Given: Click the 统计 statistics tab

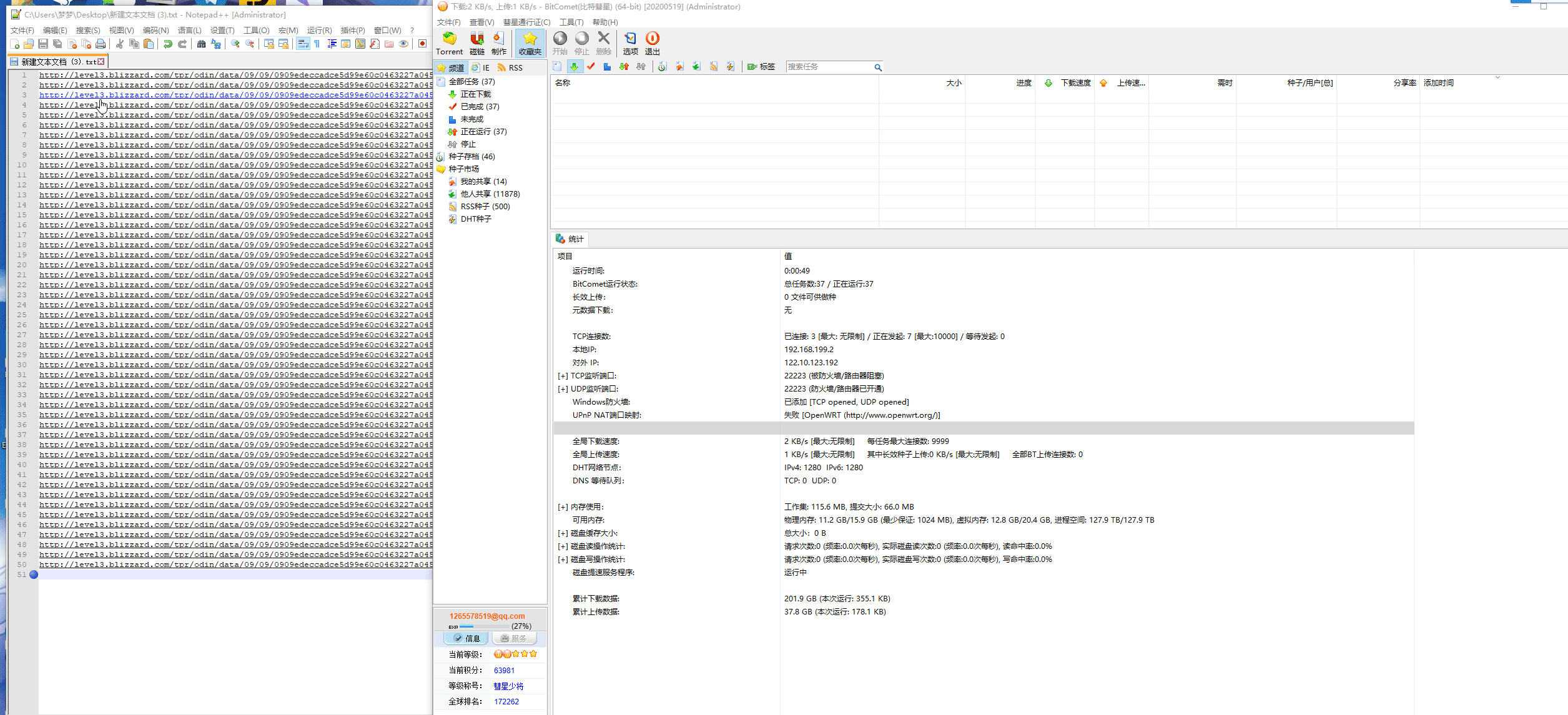Looking at the screenshot, I should pos(570,239).
